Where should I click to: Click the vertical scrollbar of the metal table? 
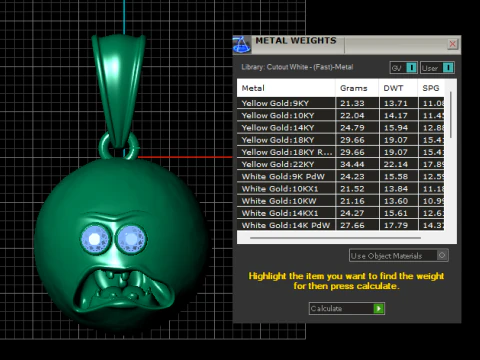(x=451, y=115)
